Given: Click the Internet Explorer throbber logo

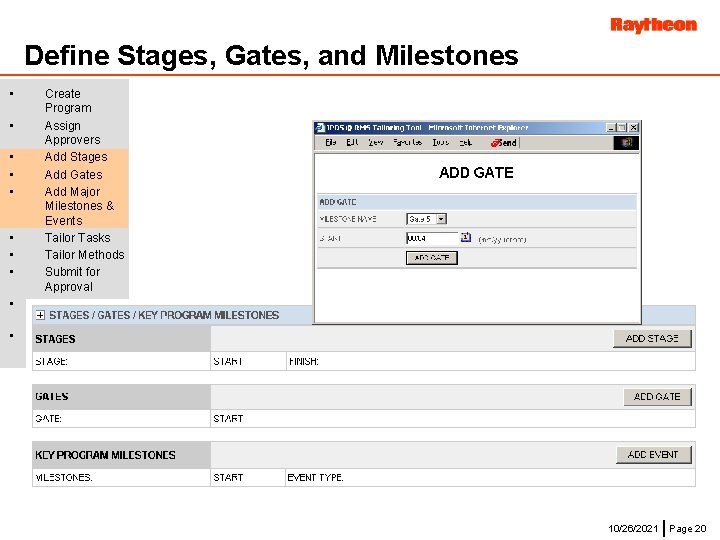Looking at the screenshot, I should tap(626, 143).
